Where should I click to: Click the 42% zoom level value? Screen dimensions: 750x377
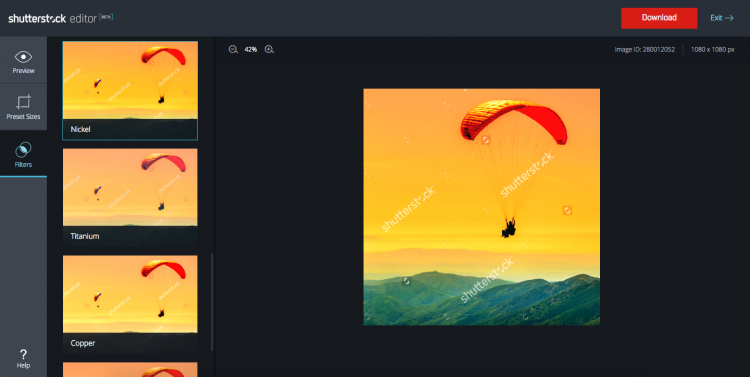click(x=251, y=49)
